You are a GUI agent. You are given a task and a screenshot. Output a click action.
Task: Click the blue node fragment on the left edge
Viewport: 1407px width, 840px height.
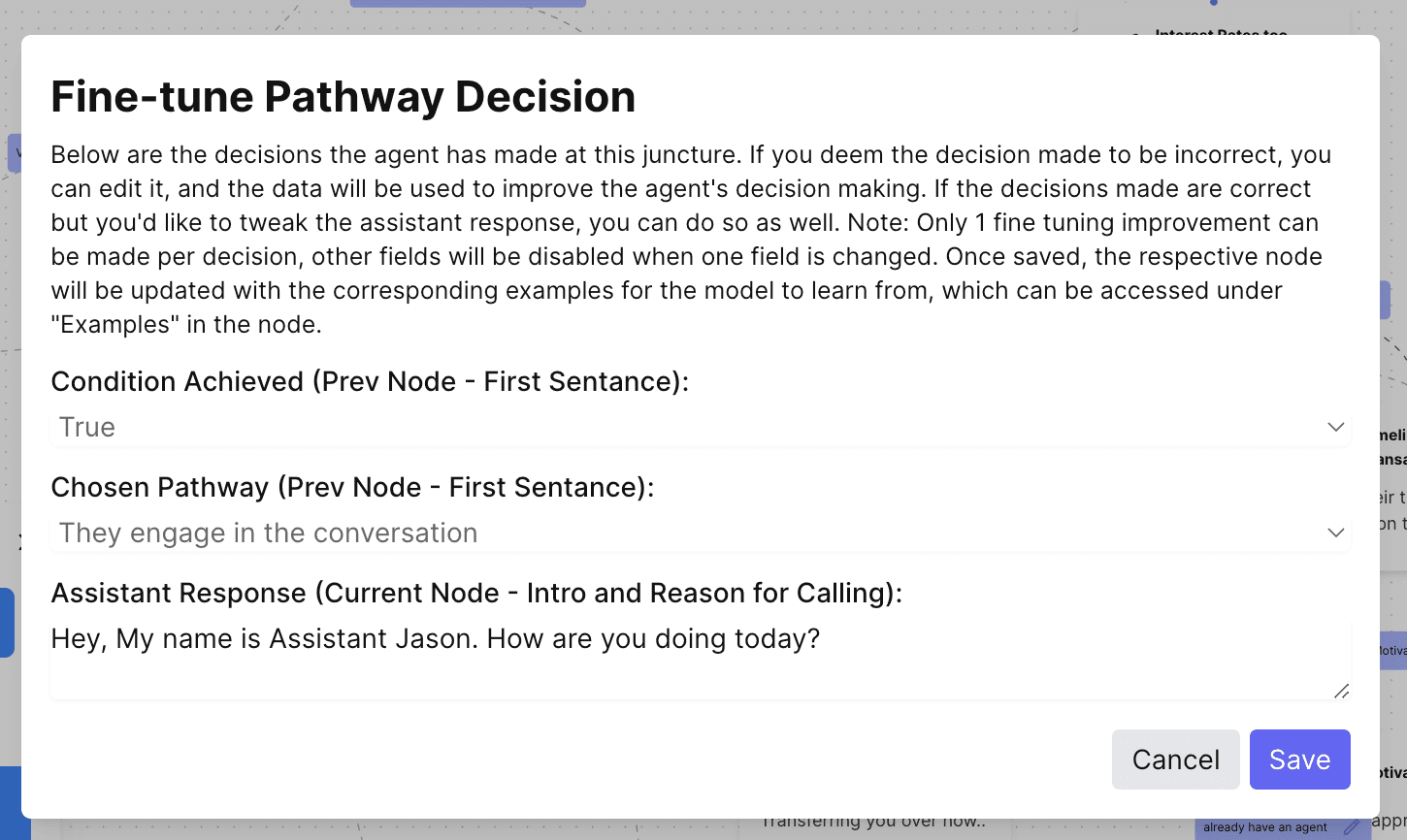point(7,624)
